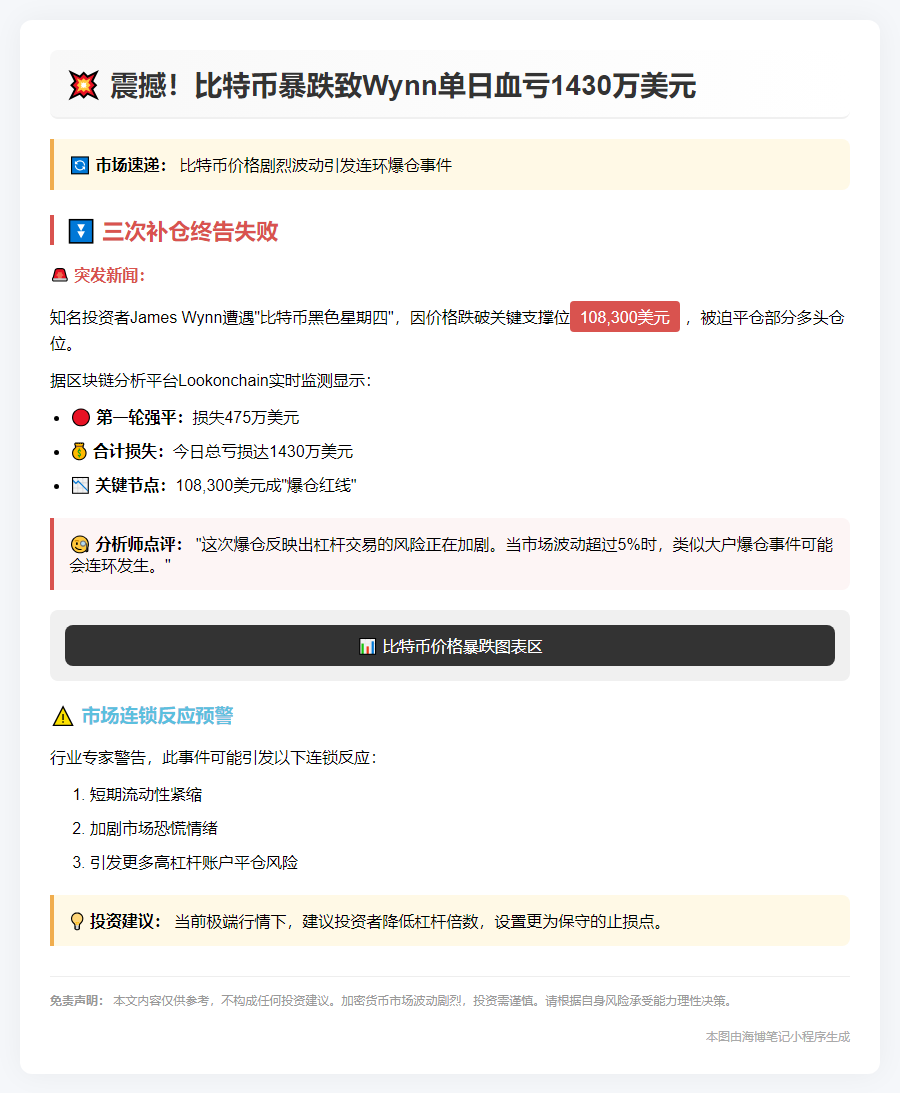Click the blue heading 市场连锁反应预警
Screen dimensions: 900x1093
(158, 716)
